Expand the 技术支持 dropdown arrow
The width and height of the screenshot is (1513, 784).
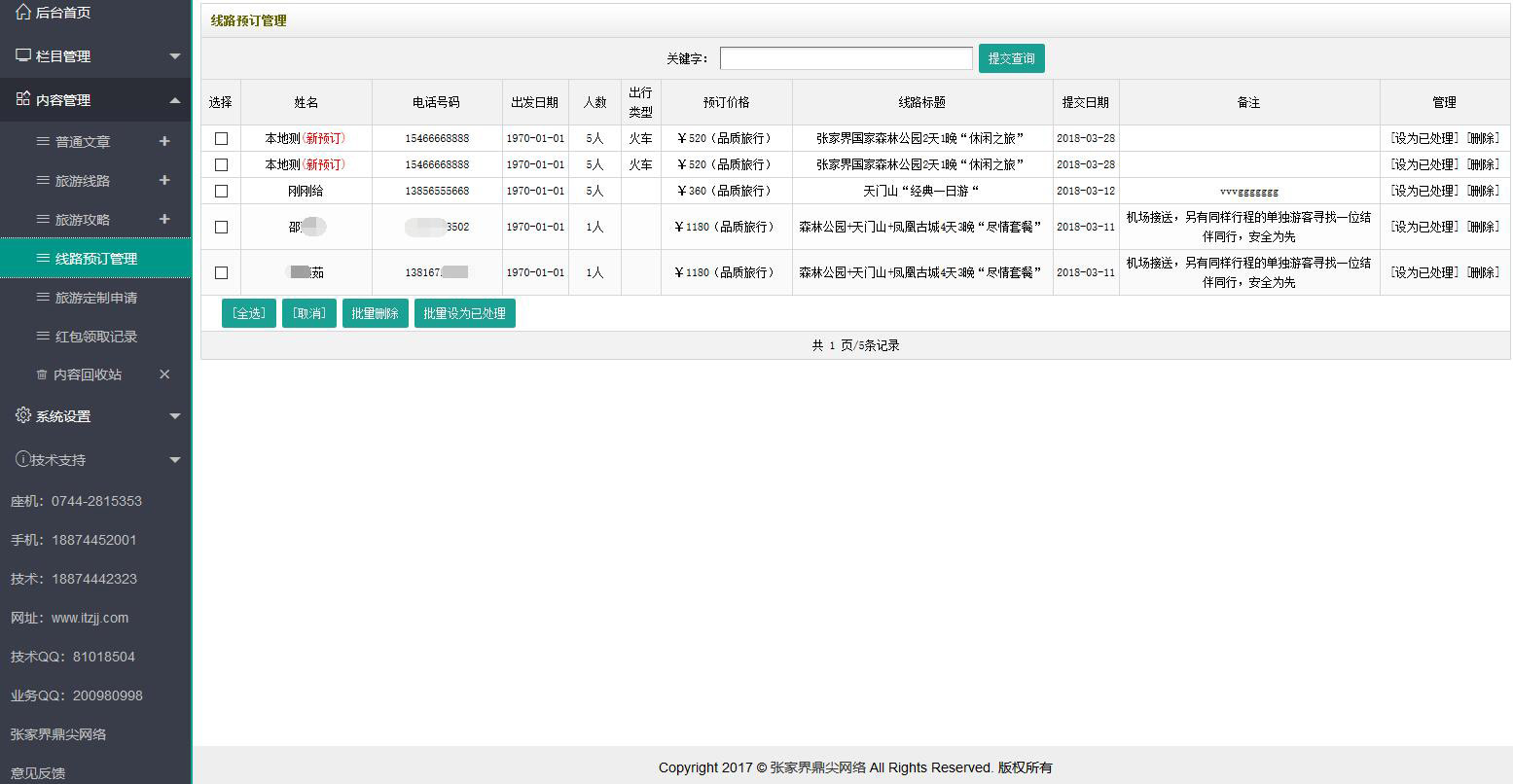175,460
